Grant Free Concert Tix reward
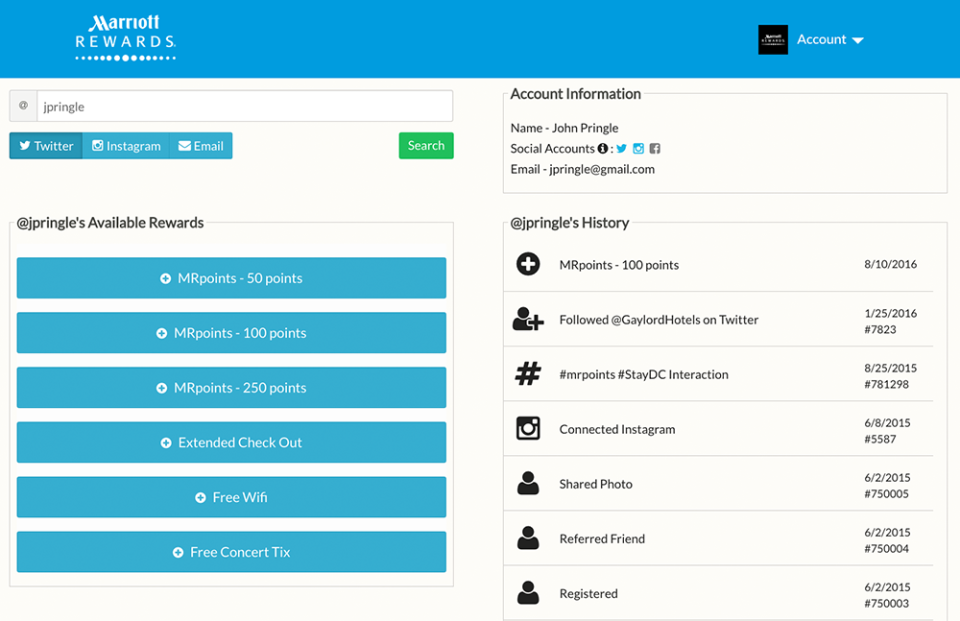Screen dimensions: 960x621 click(x=231, y=552)
